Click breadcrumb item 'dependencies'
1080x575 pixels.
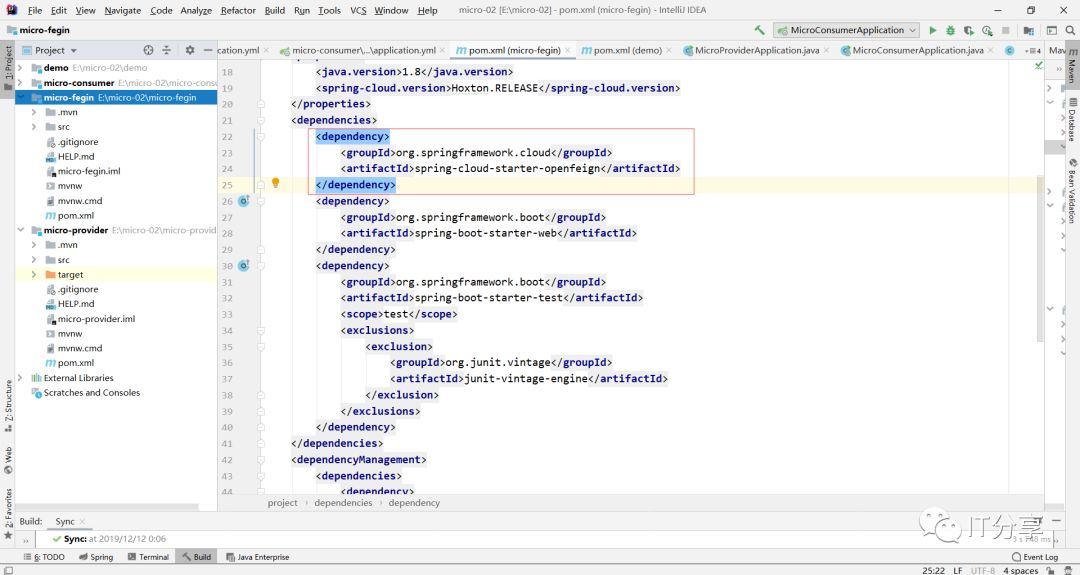point(343,503)
